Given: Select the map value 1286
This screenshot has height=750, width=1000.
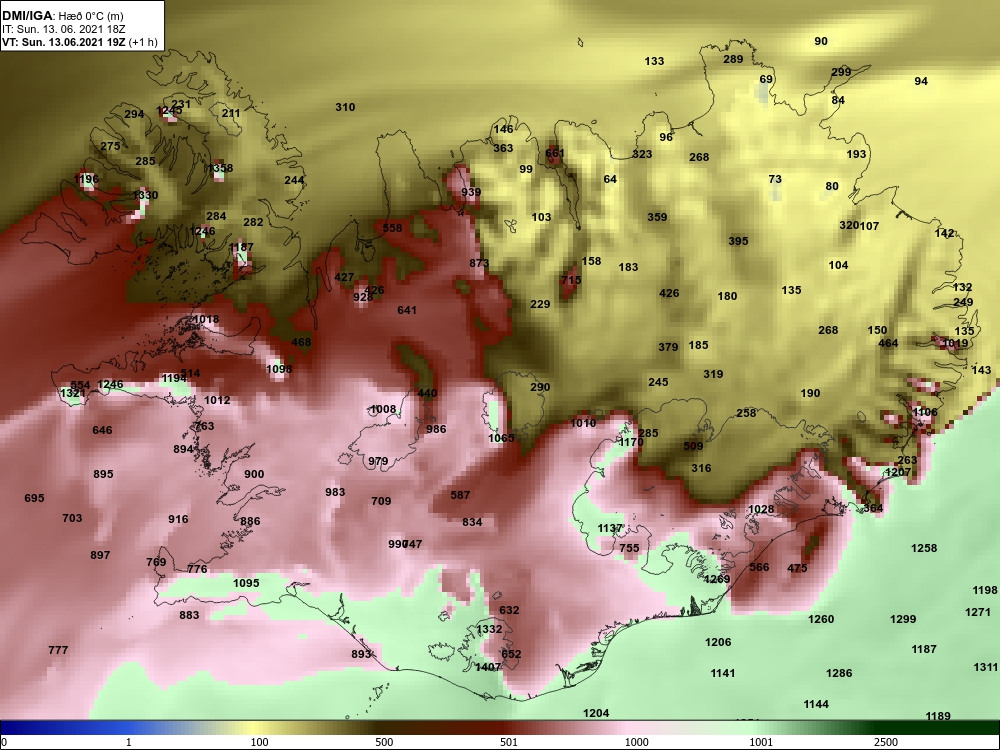Looking at the screenshot, I should pos(839,673).
